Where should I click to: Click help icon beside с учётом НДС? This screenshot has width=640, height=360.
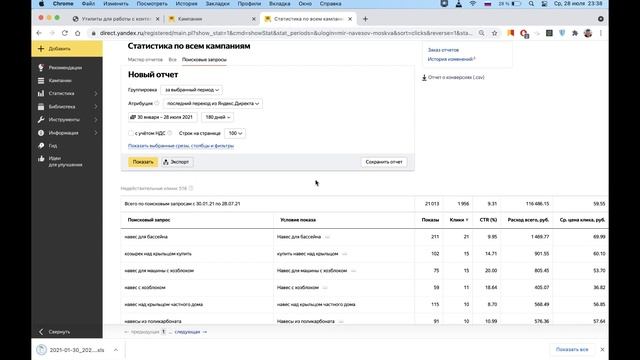click(170, 133)
